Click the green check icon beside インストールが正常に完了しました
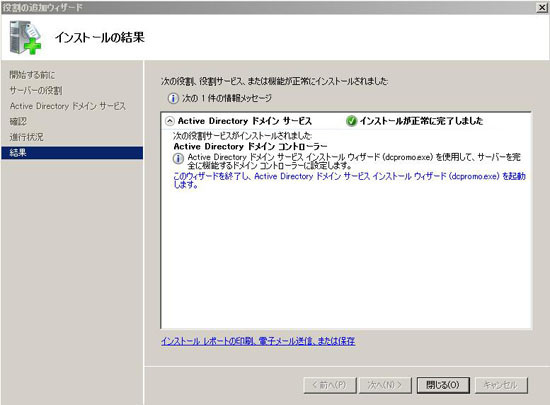This screenshot has height=405, width=550. [x=351, y=121]
